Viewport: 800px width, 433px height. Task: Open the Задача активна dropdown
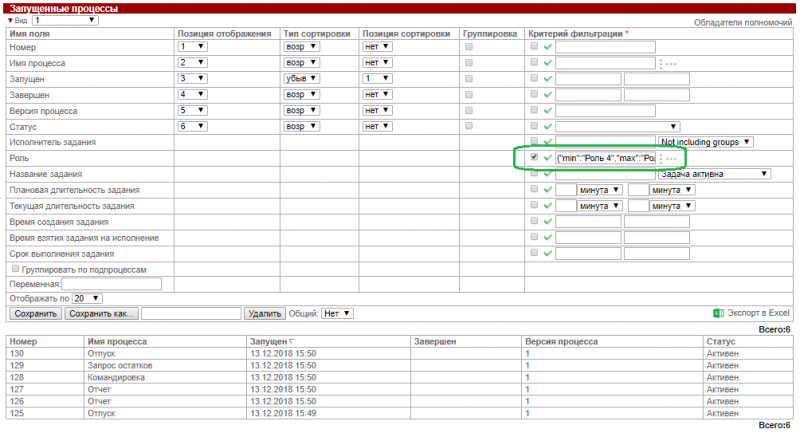point(714,173)
